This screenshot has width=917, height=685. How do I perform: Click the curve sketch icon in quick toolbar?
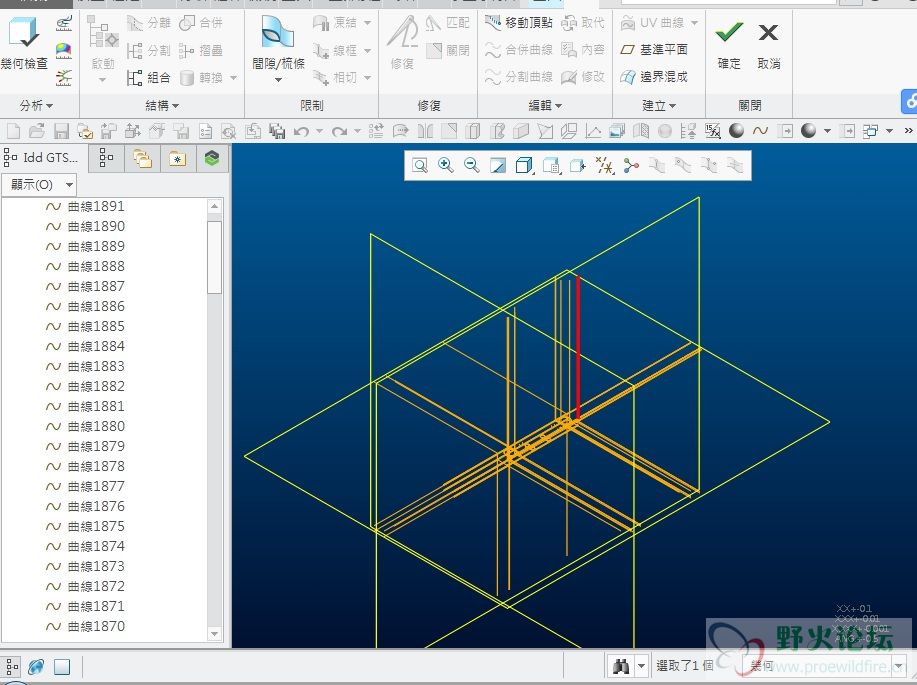click(760, 131)
